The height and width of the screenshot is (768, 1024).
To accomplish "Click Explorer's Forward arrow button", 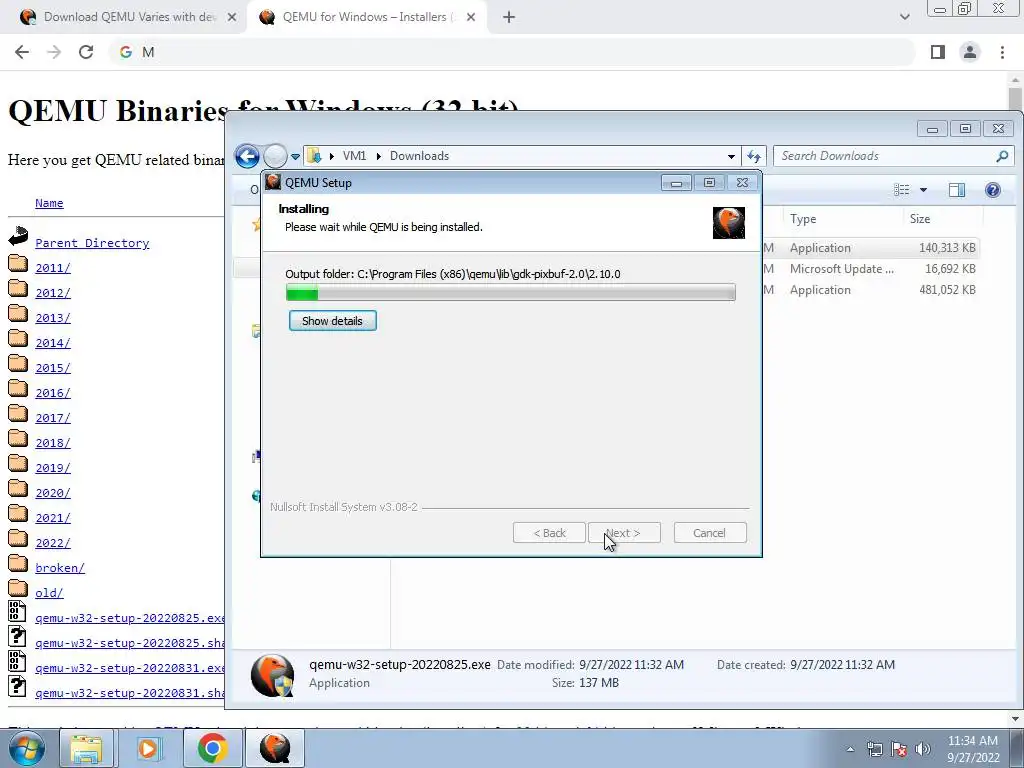I will tap(275, 156).
